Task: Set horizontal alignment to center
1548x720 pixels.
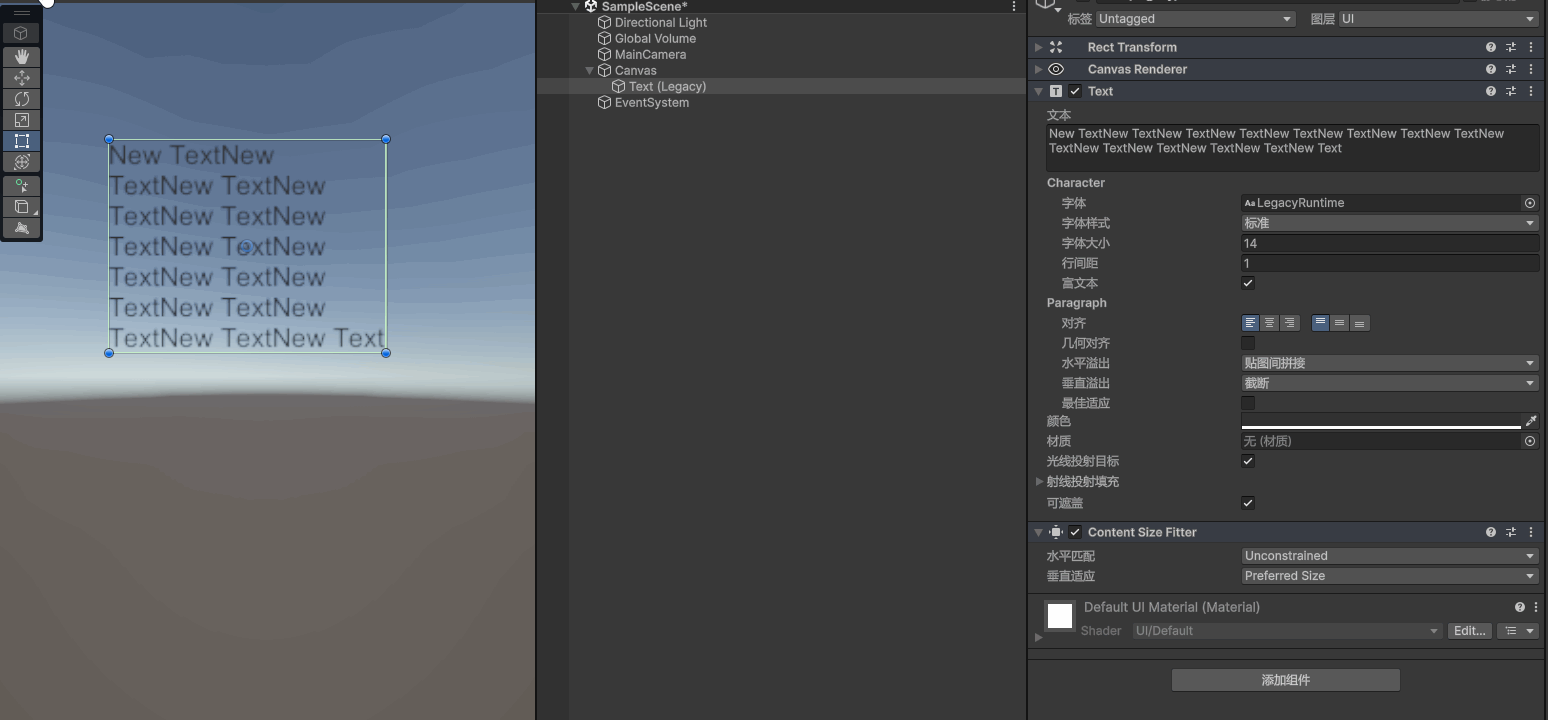Action: (1270, 323)
